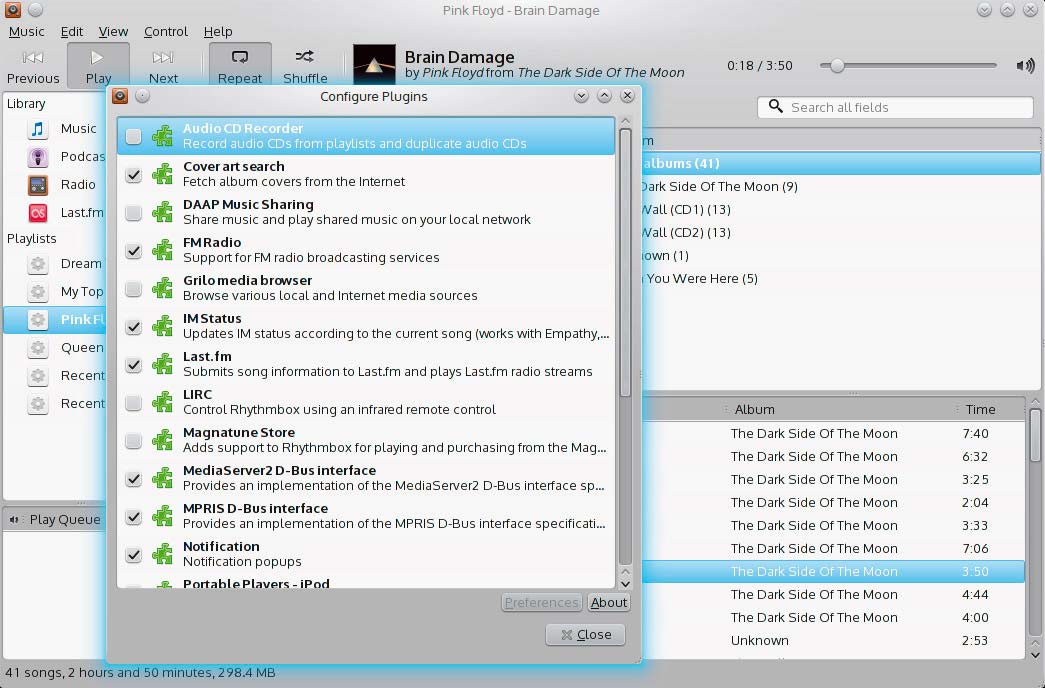Select the Radio library icon
The width and height of the screenshot is (1045, 688).
pos(38,185)
